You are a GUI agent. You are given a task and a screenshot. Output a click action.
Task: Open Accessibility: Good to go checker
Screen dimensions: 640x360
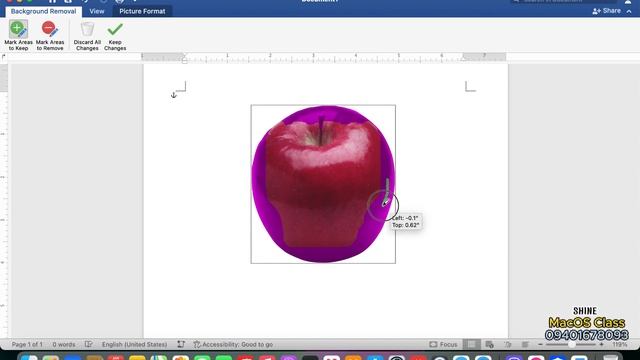[233, 344]
